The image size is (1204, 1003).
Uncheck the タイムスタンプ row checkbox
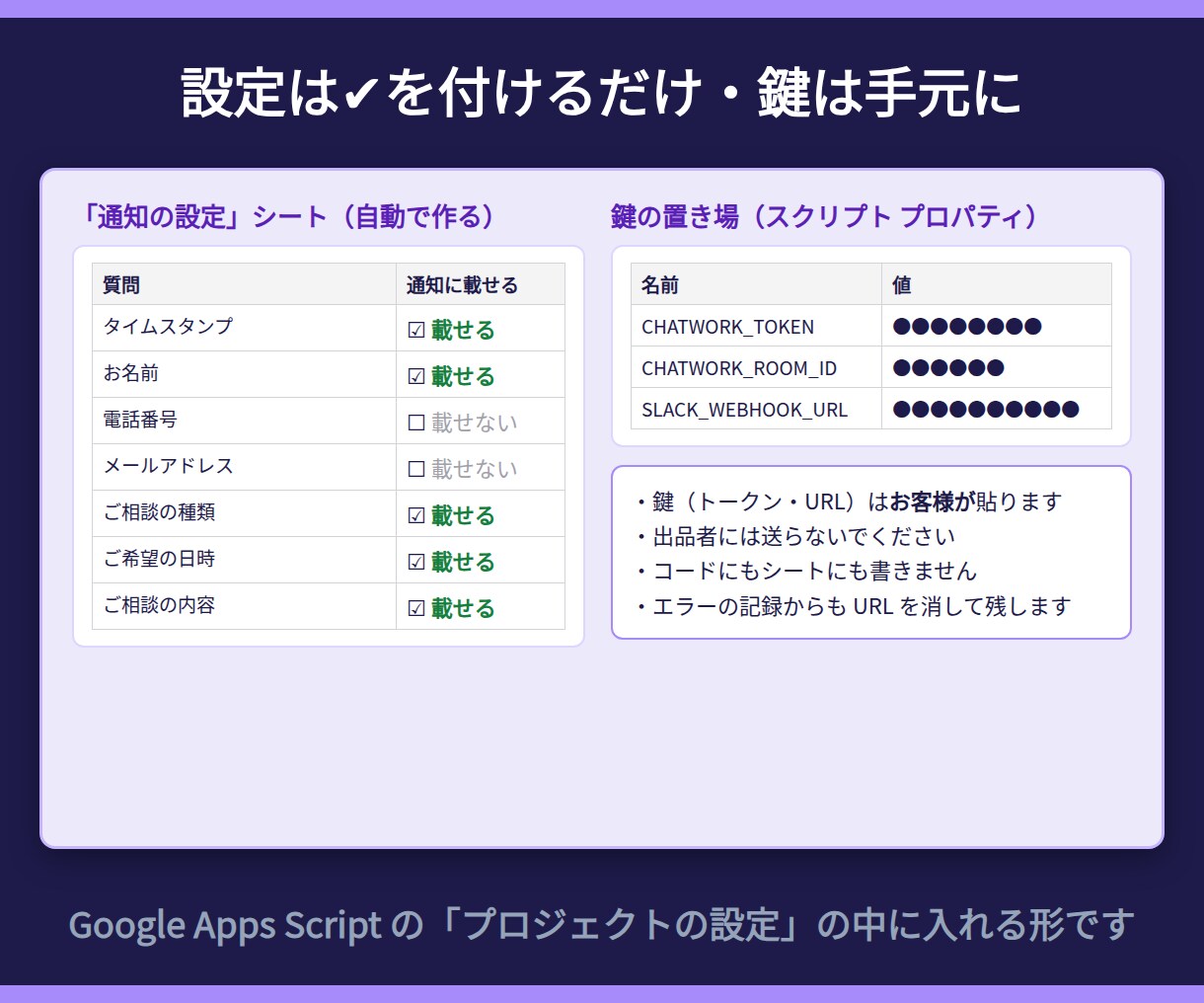[x=416, y=330]
